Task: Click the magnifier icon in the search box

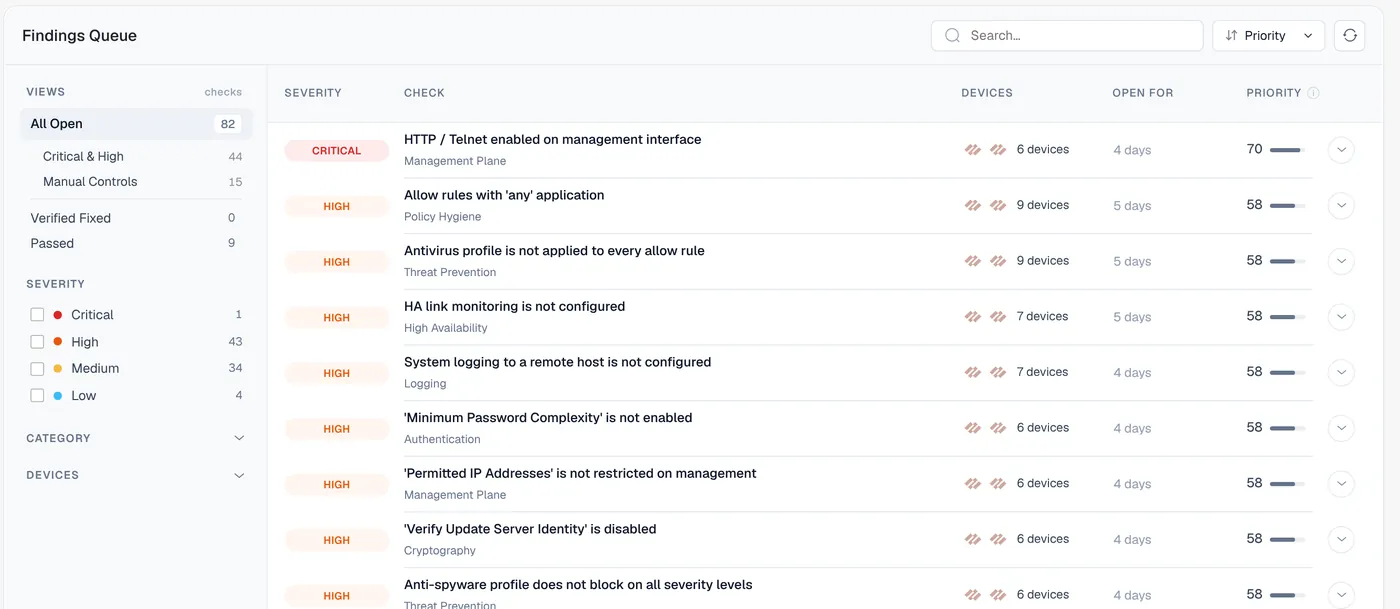Action: tap(952, 36)
